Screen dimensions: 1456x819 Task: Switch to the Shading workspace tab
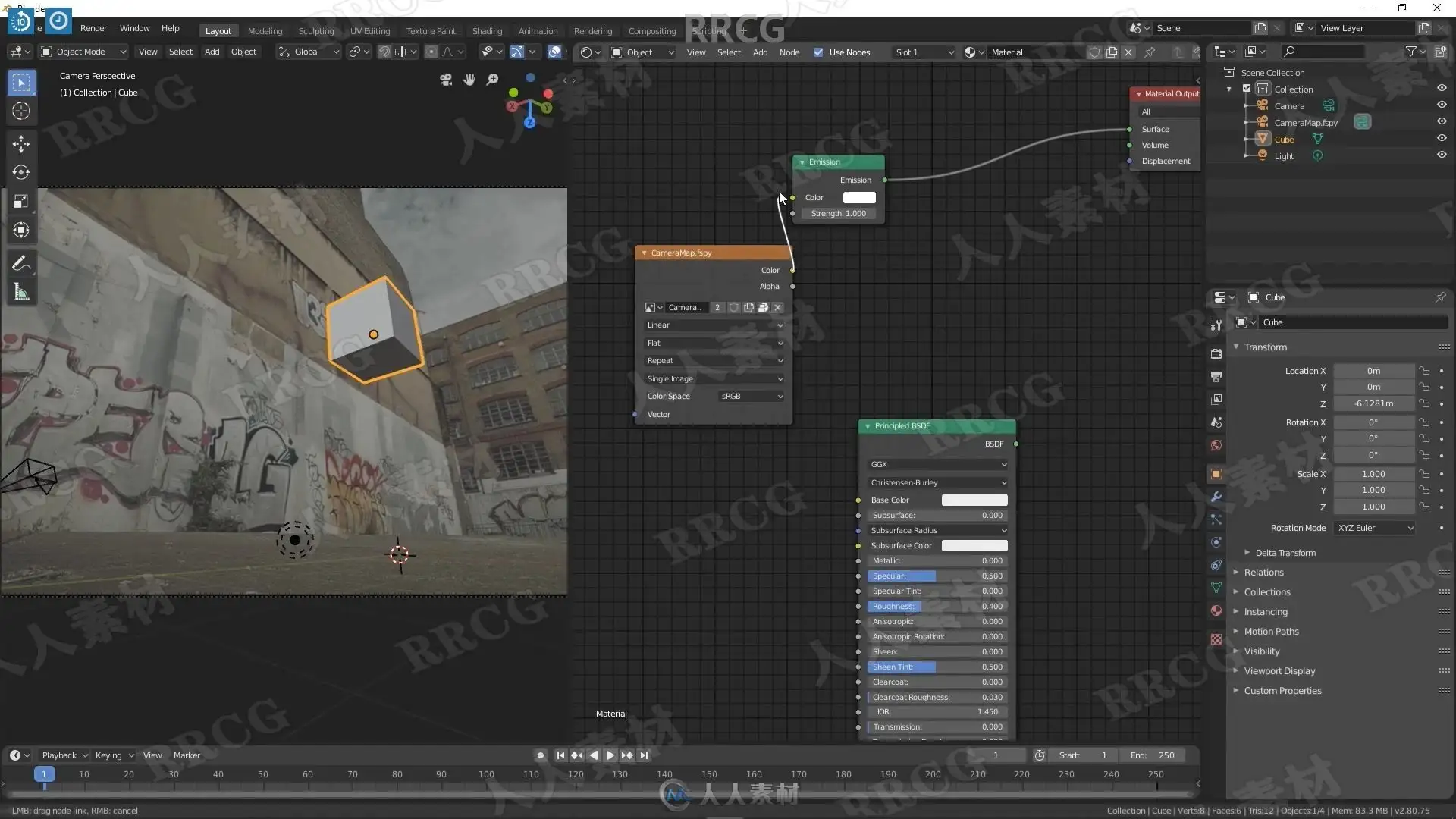pos(487,31)
